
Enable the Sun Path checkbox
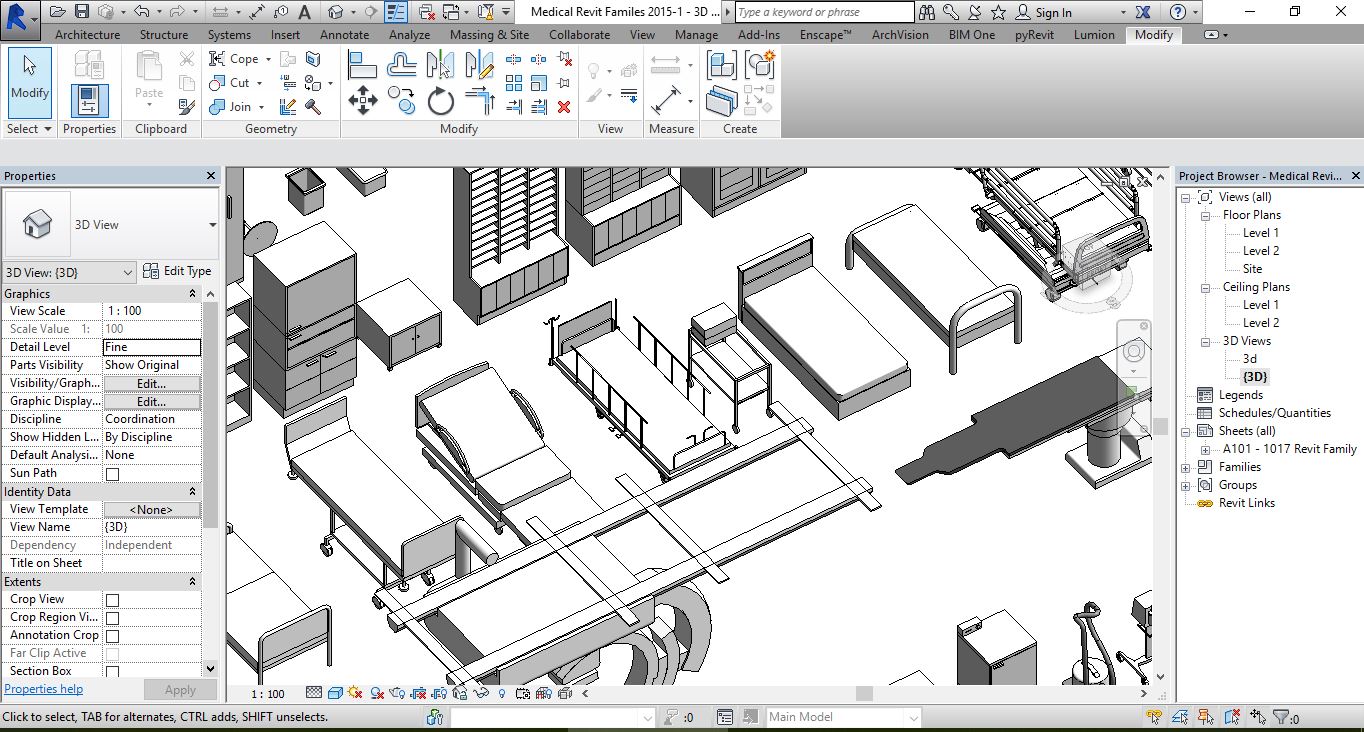[x=112, y=474]
